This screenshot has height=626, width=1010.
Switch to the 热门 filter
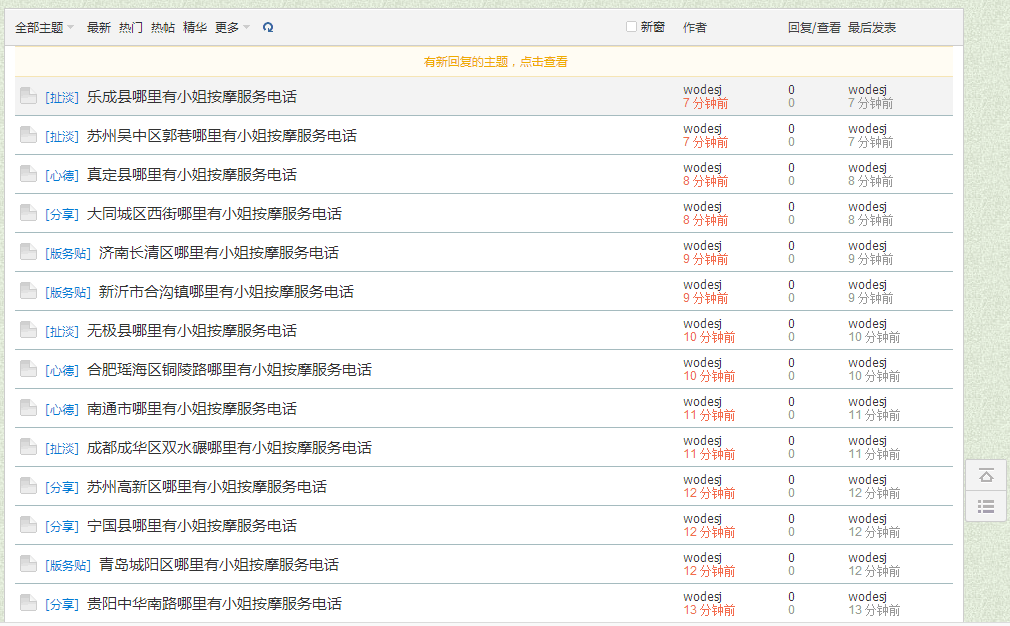[x=131, y=28]
